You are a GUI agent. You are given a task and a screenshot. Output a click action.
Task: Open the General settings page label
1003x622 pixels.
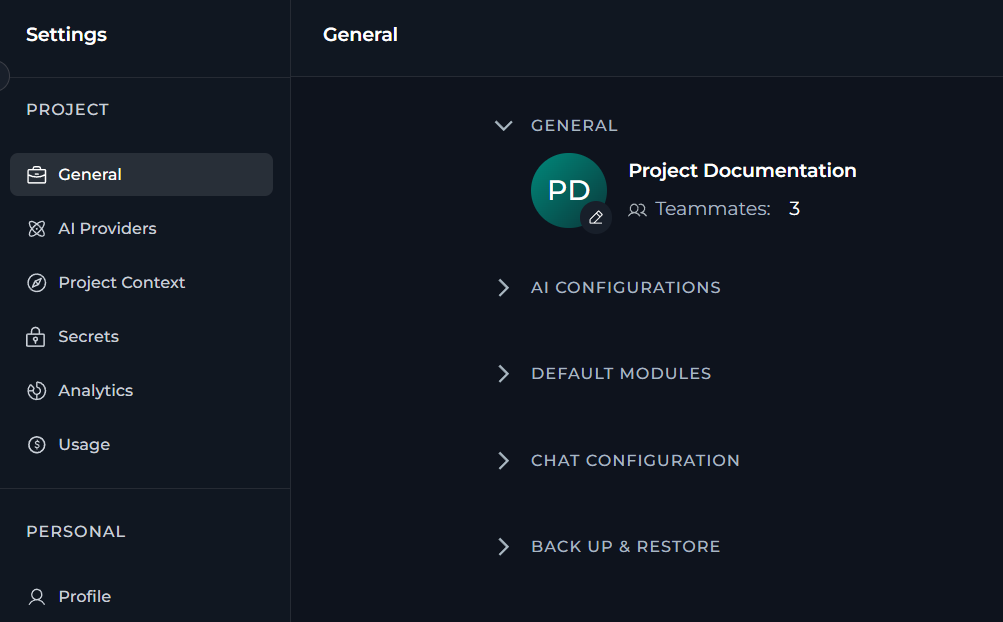point(90,175)
